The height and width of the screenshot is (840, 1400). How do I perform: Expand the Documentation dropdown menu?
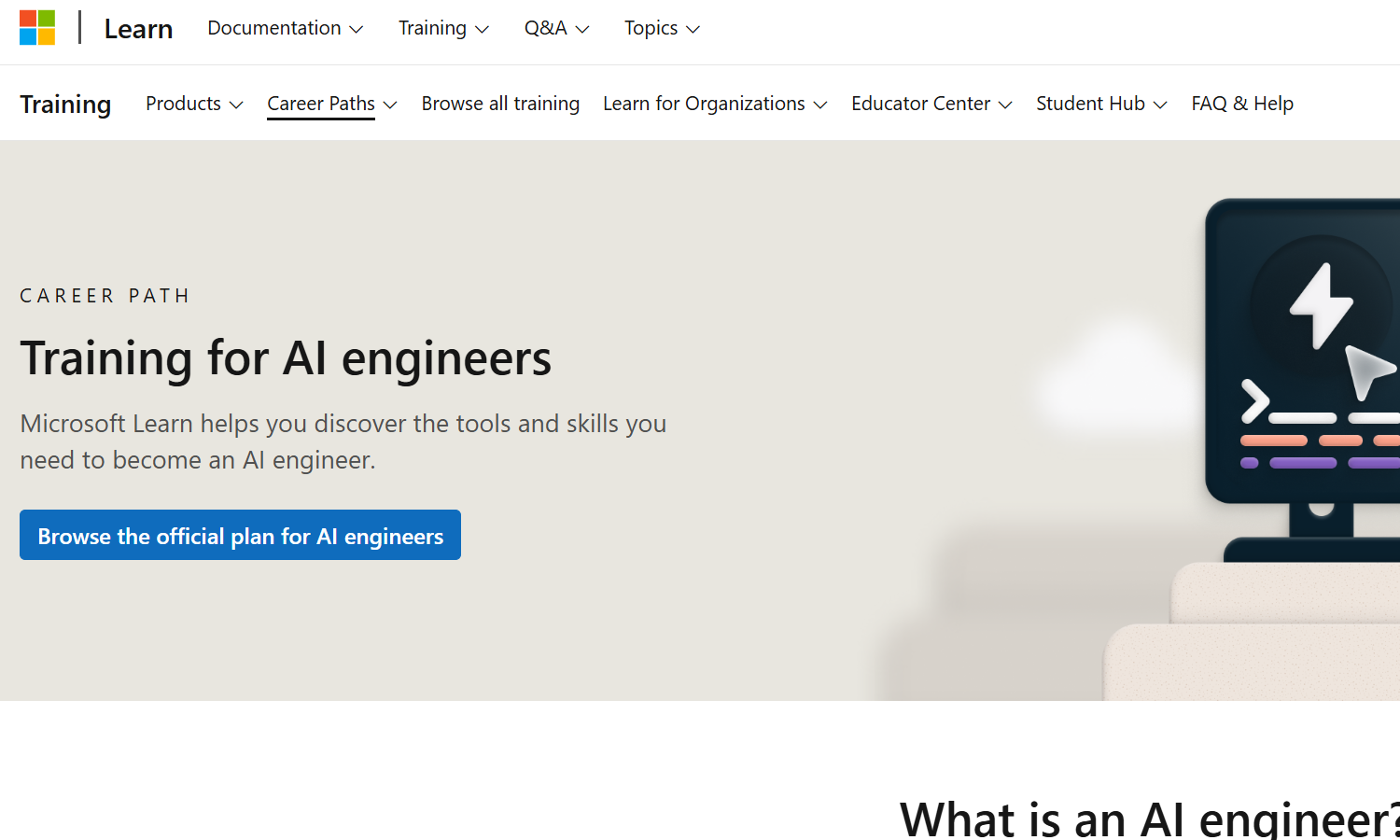(285, 29)
